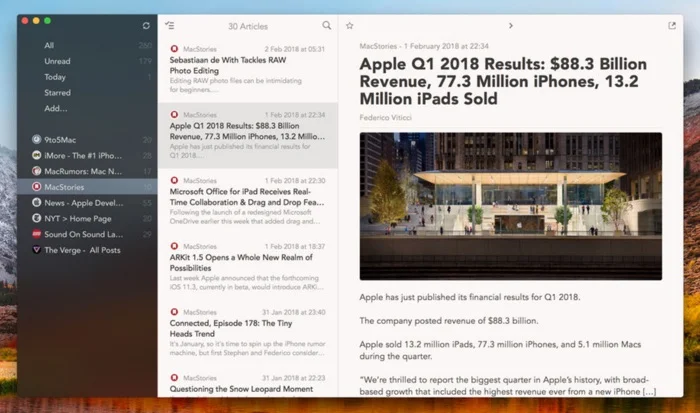
Task: Open article in browser via share icon
Action: (x=672, y=25)
